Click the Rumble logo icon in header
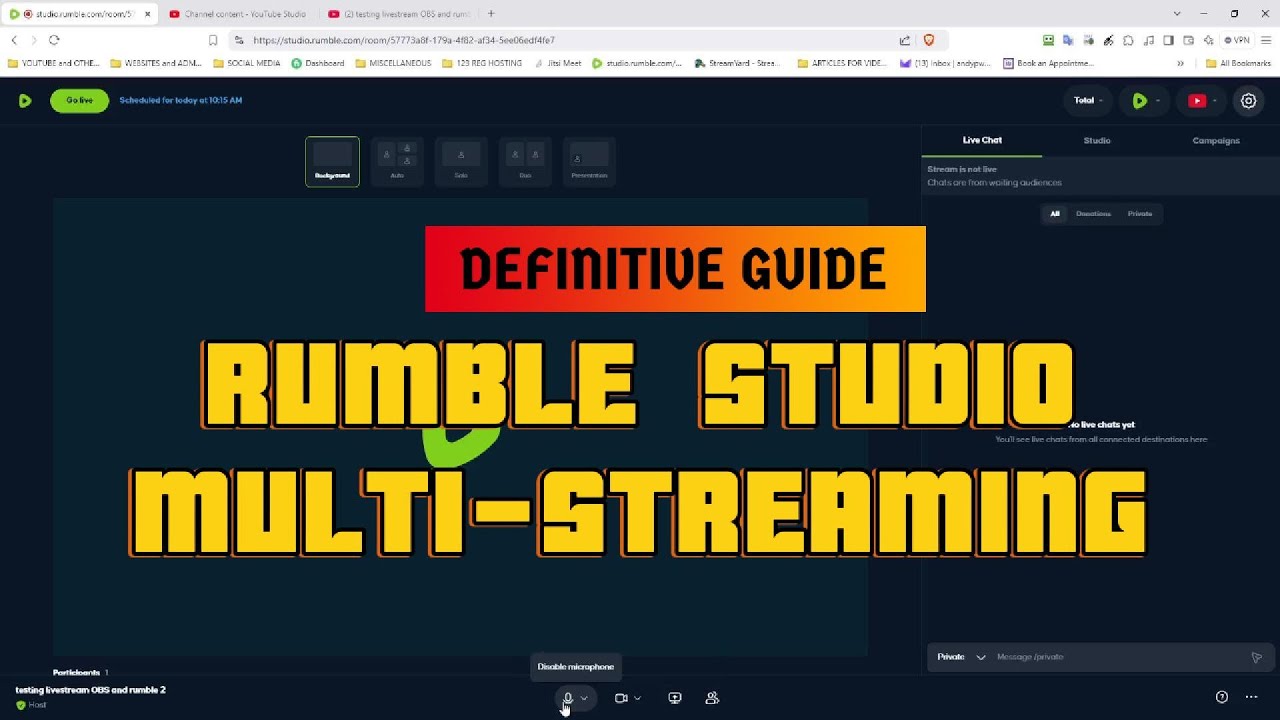 pyautogui.click(x=25, y=100)
